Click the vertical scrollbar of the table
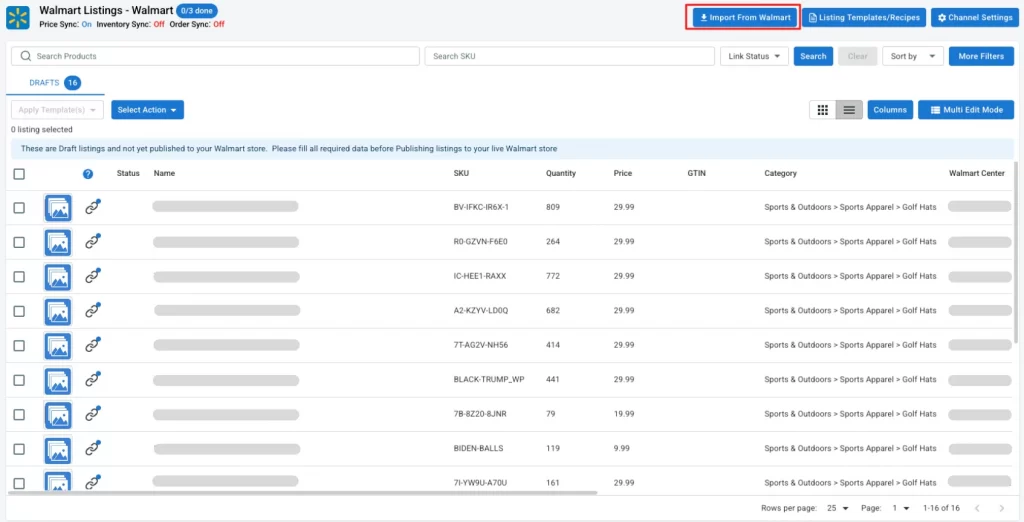1024x522 pixels. pos(1016,252)
